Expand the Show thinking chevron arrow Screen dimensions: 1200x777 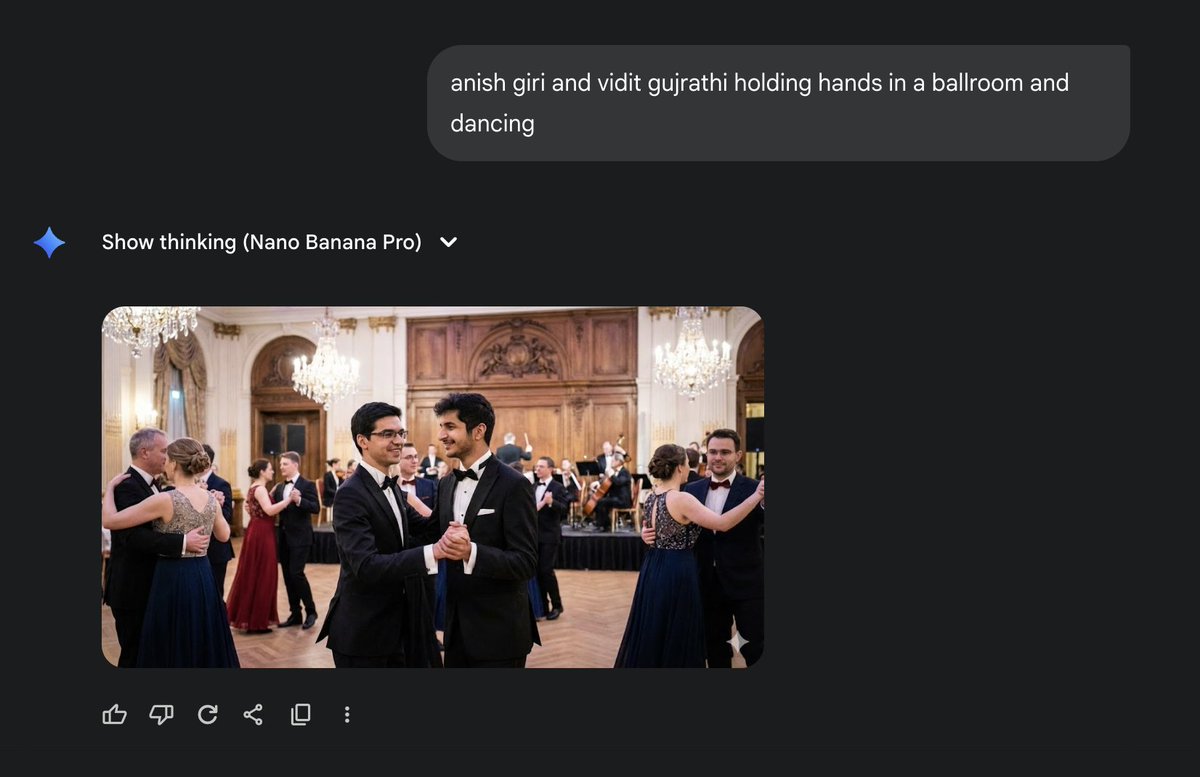[x=449, y=242]
